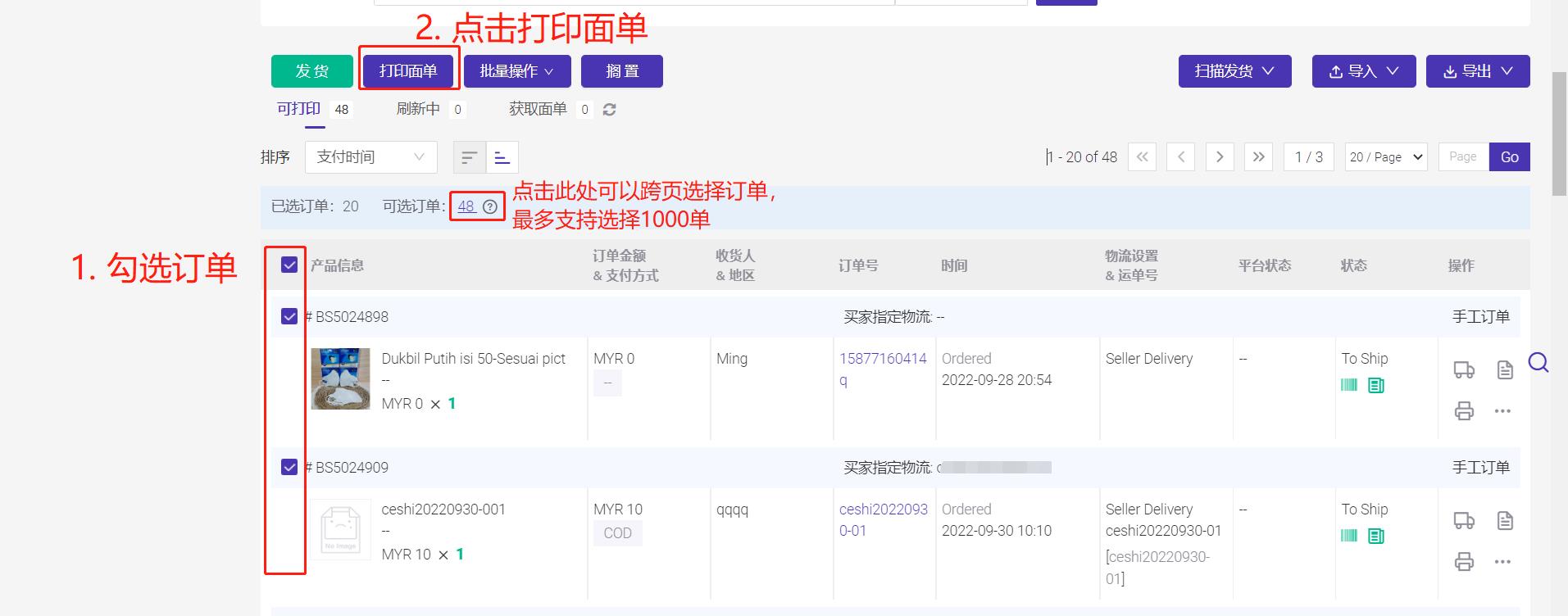Click the refresh icon beside 获取面单
The image size is (1568, 616).
(x=609, y=110)
